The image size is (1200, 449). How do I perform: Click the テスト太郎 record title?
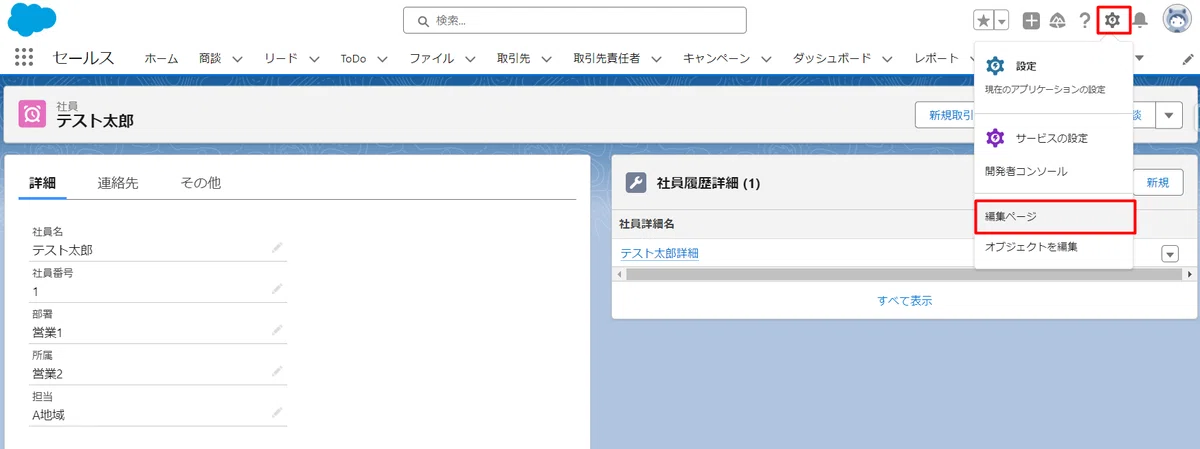click(95, 121)
